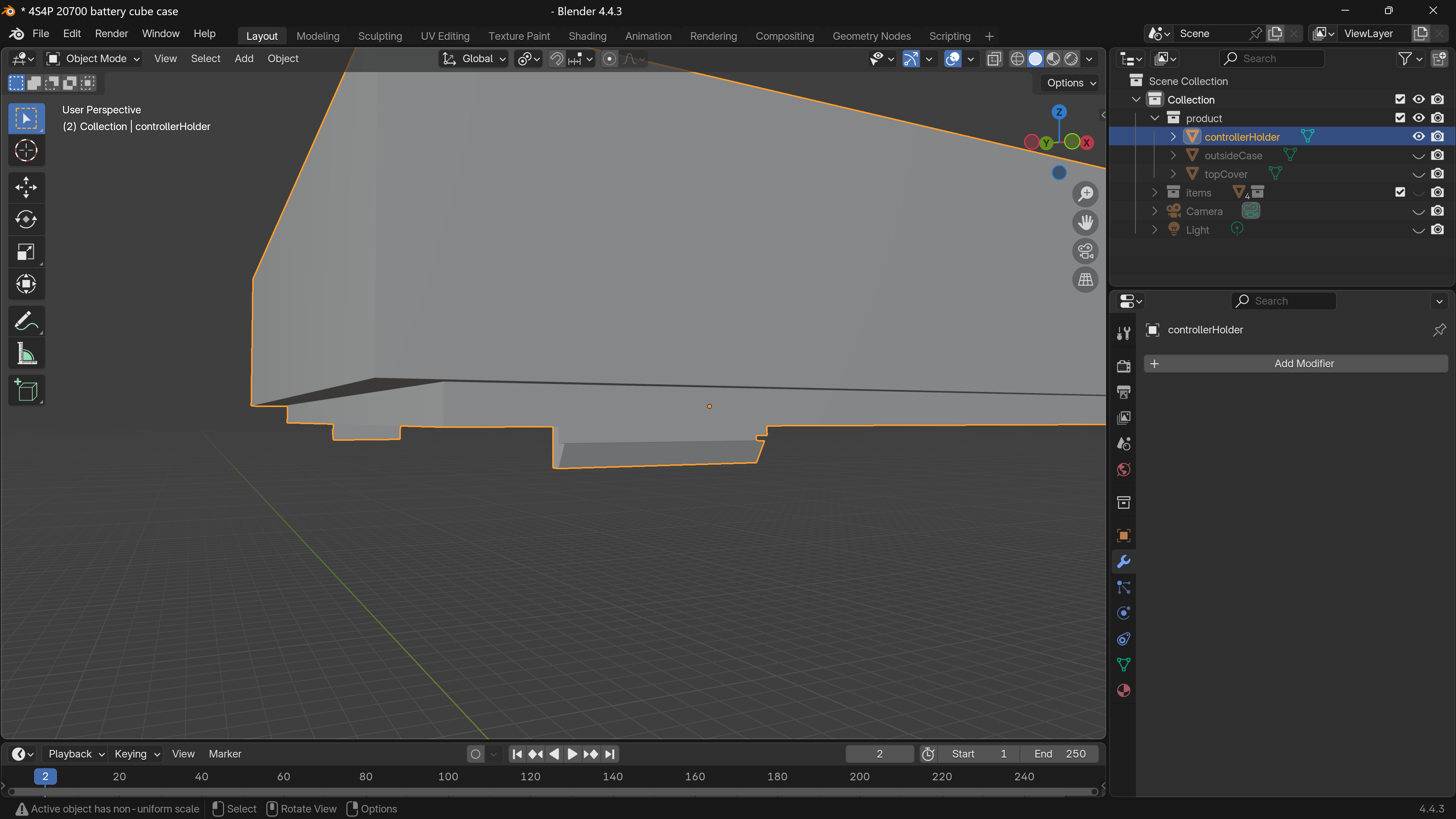Expand the outsideCase object tree

click(1173, 156)
